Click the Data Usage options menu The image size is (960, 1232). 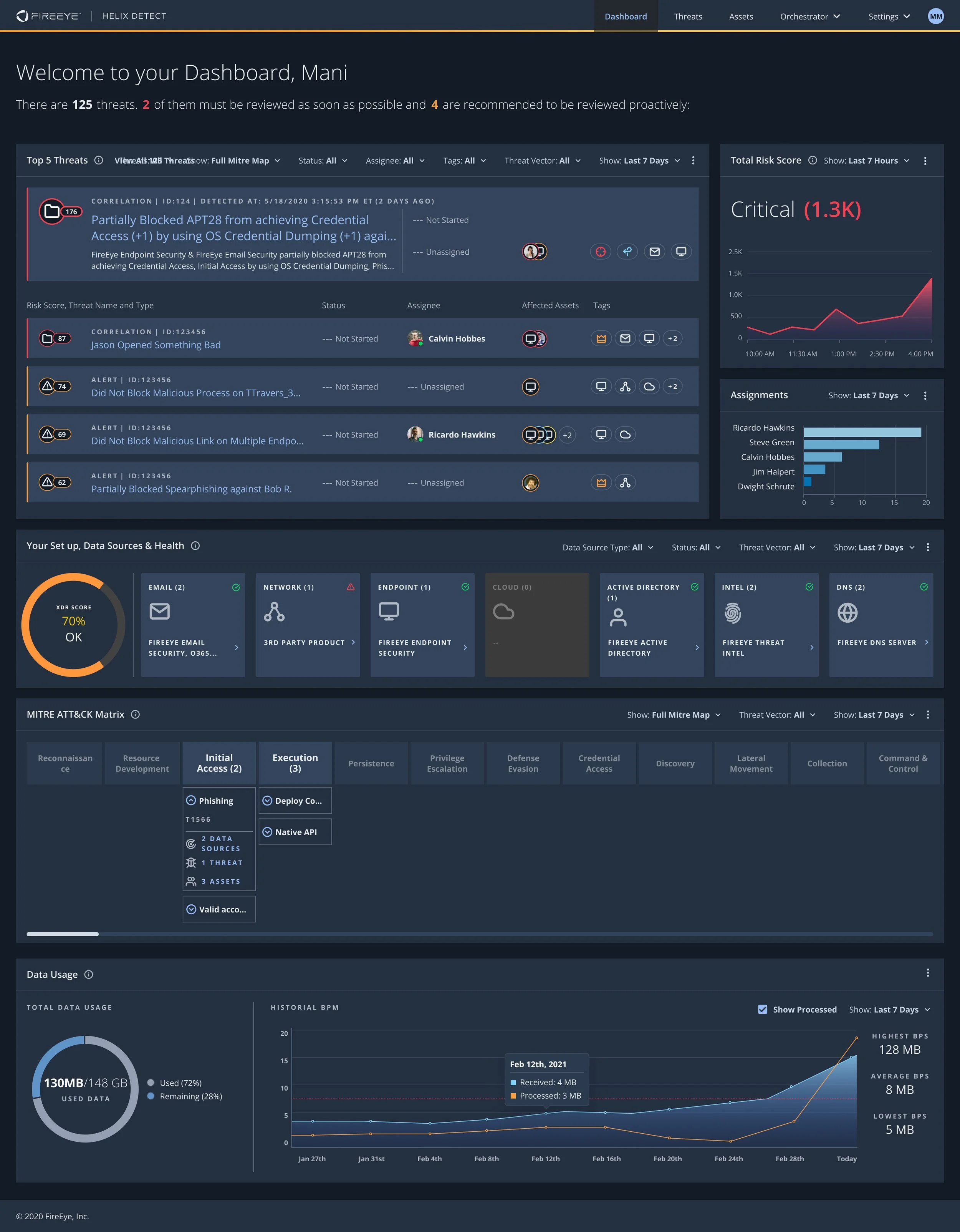[x=928, y=973]
